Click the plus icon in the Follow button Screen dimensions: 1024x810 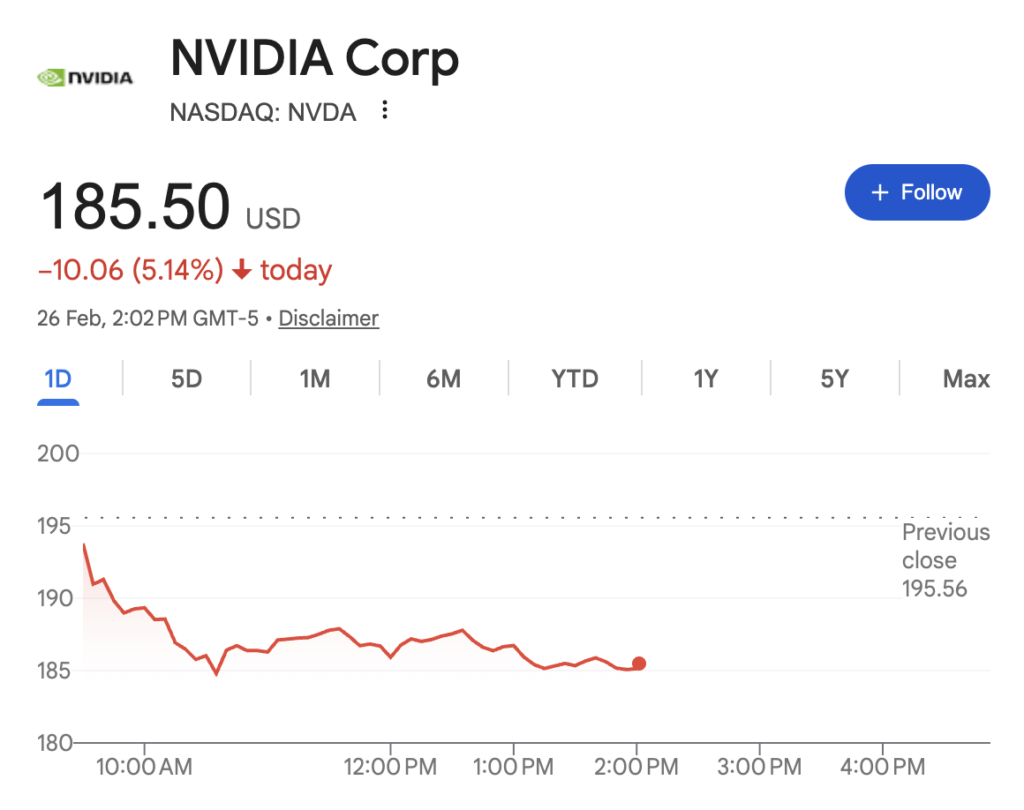pyautogui.click(x=880, y=192)
